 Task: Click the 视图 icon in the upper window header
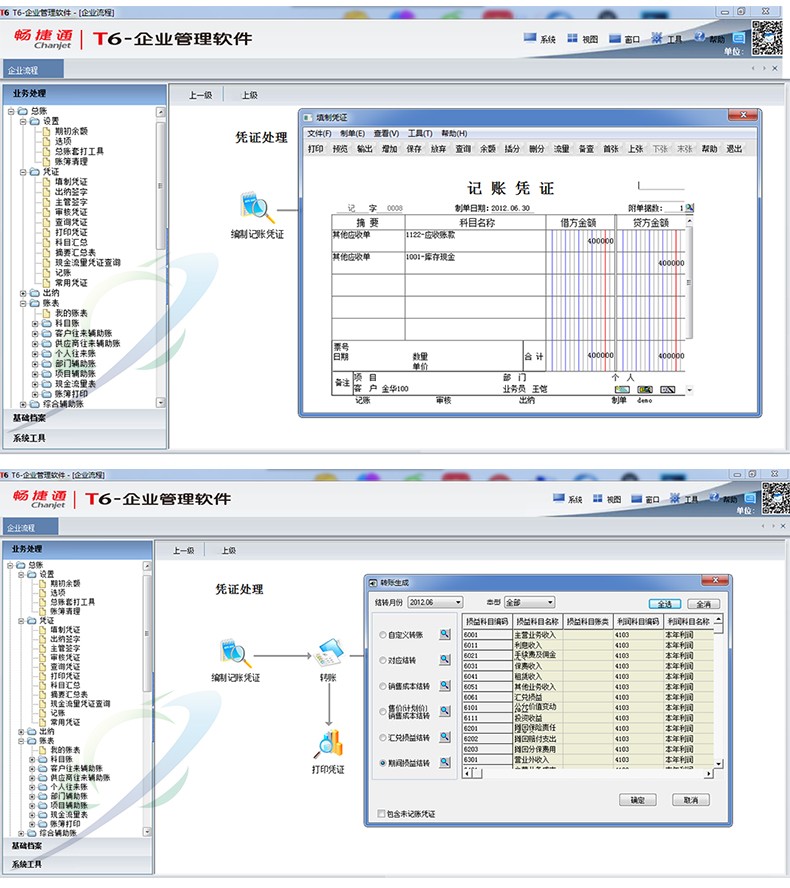point(573,38)
